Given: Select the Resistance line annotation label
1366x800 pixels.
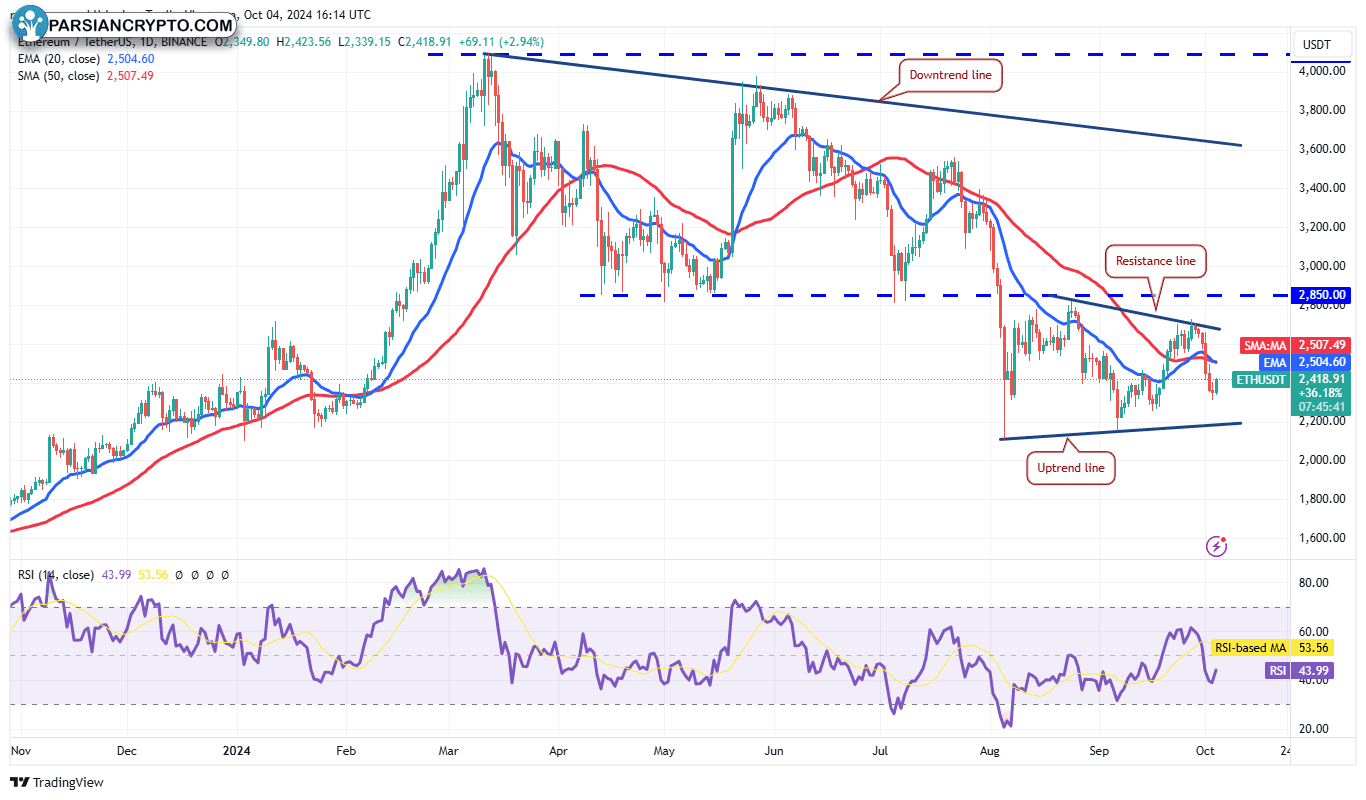Looking at the screenshot, I should [1157, 260].
